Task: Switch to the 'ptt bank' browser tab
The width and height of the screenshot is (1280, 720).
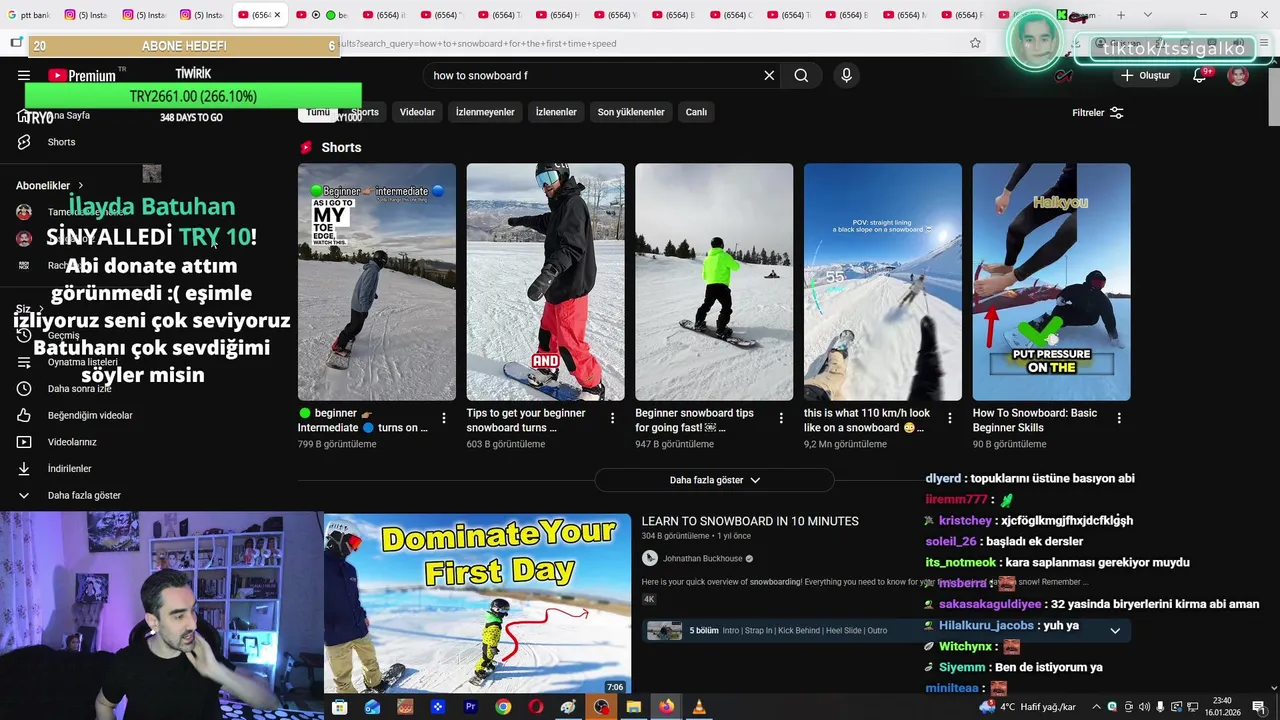Action: 28,15
